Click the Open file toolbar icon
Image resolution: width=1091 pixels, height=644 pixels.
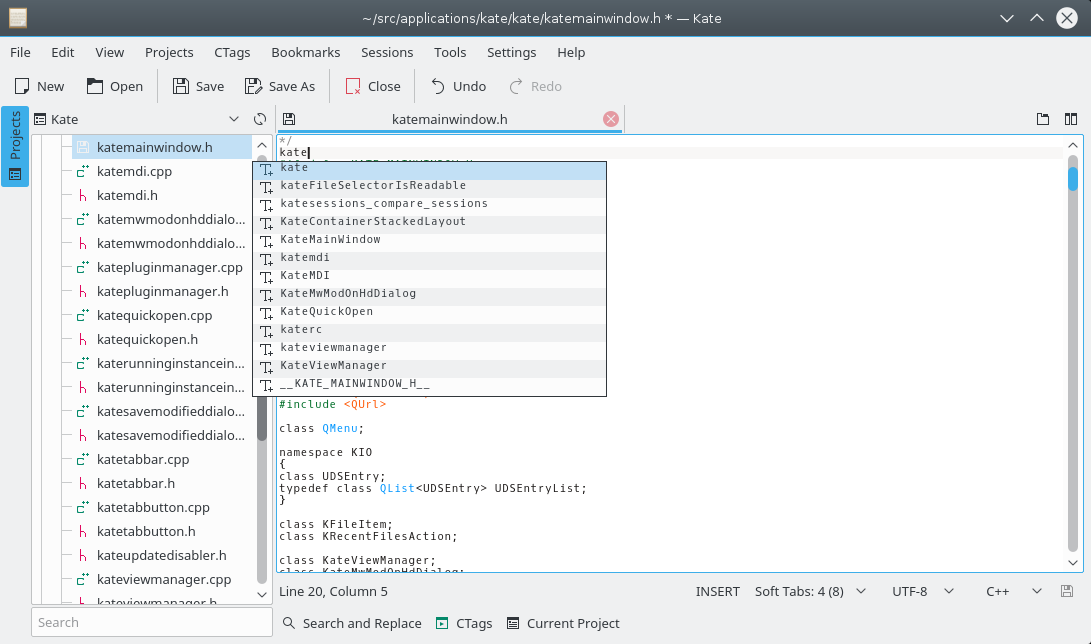pos(95,86)
